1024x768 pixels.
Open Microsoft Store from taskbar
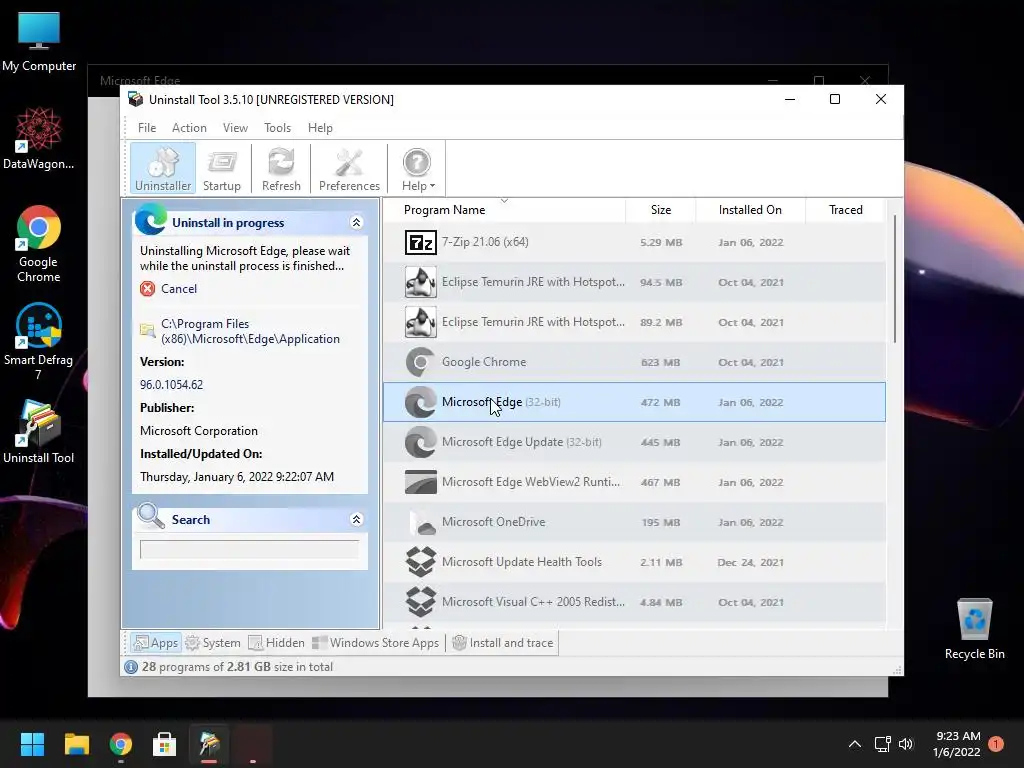point(165,744)
